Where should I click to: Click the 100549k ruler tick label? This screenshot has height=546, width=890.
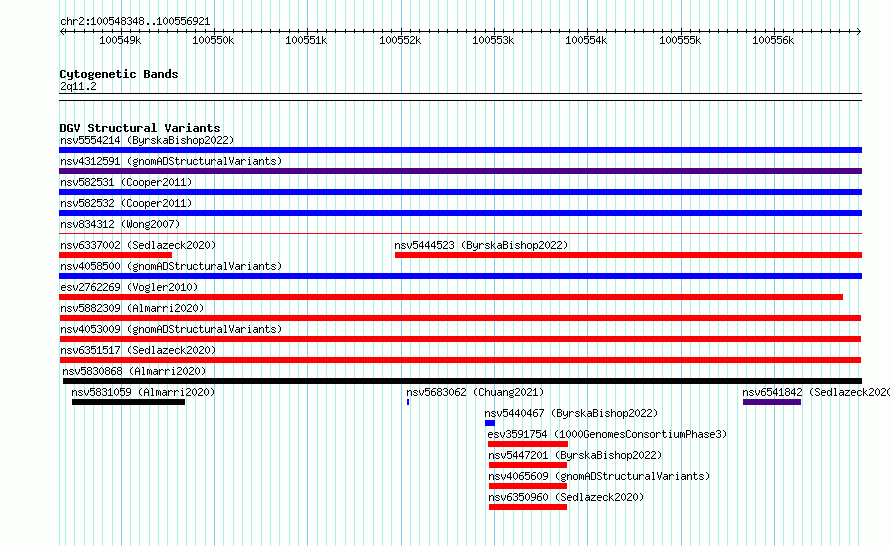click(120, 40)
